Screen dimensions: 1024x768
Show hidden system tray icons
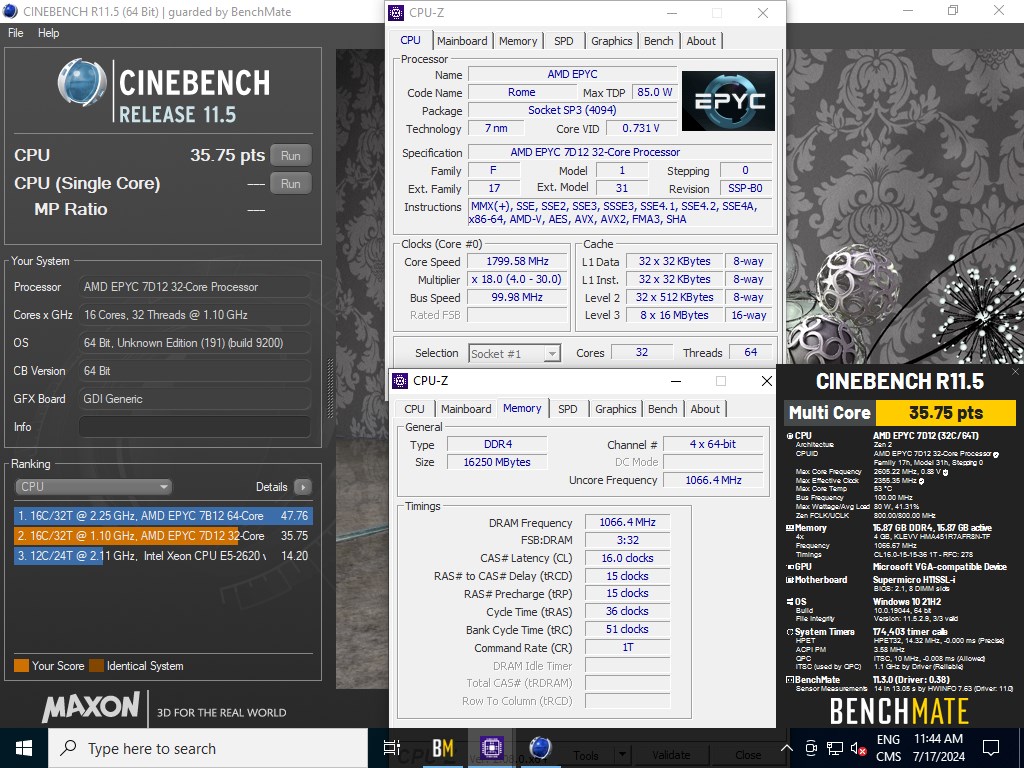point(787,748)
